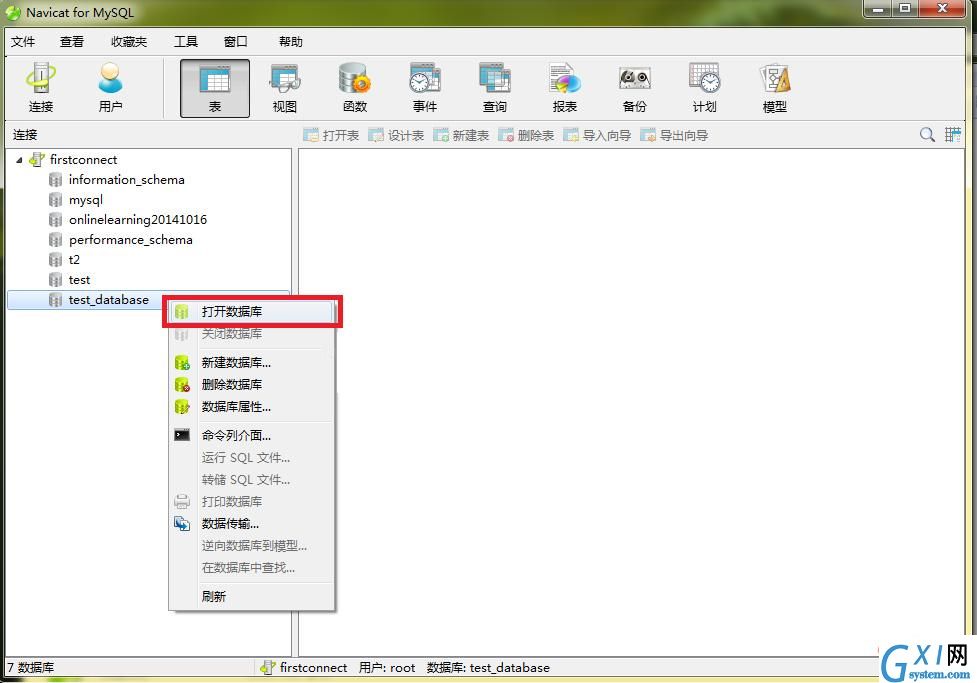The width and height of the screenshot is (977, 683).
Task: Select the mysql database
Action: (85, 200)
